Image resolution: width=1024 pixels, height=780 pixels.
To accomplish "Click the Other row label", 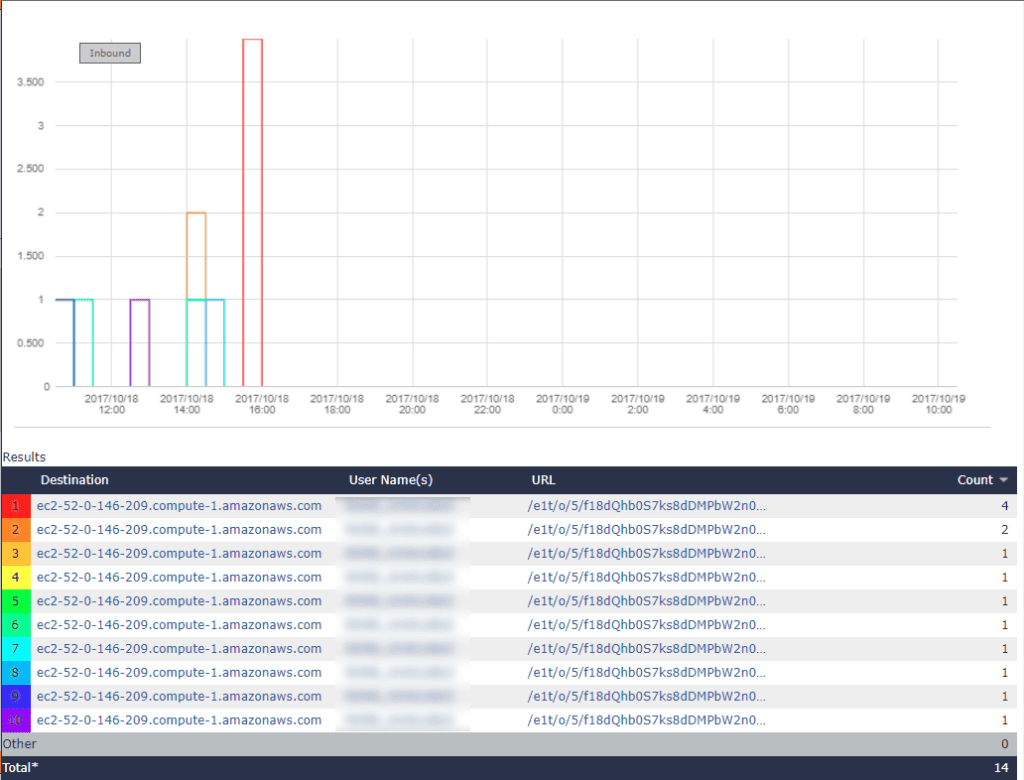I will 20,744.
